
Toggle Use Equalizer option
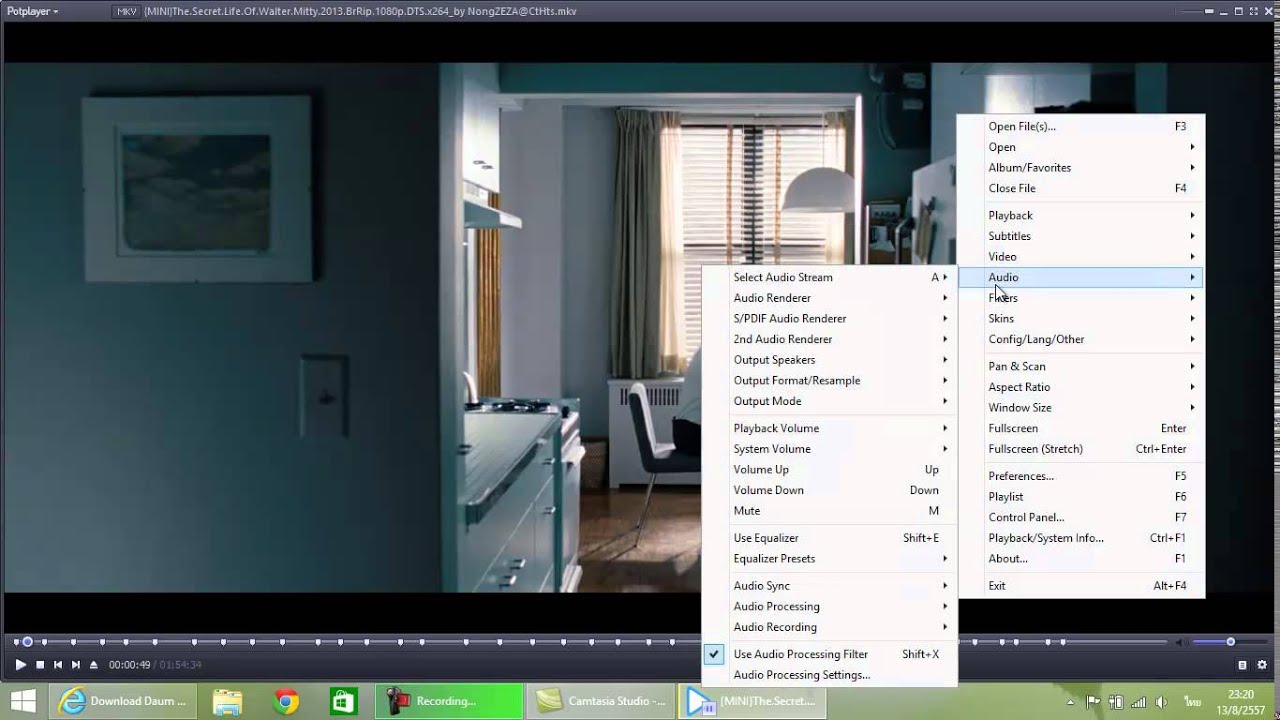coord(829,538)
